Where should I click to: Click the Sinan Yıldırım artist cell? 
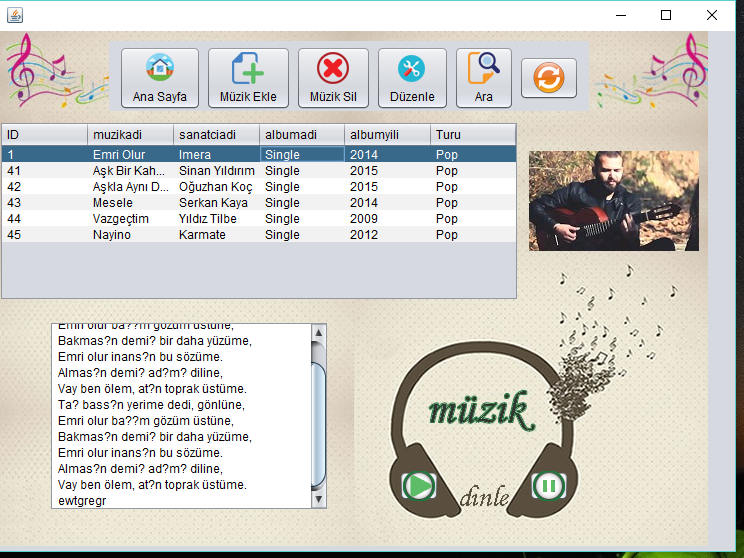coord(216,170)
